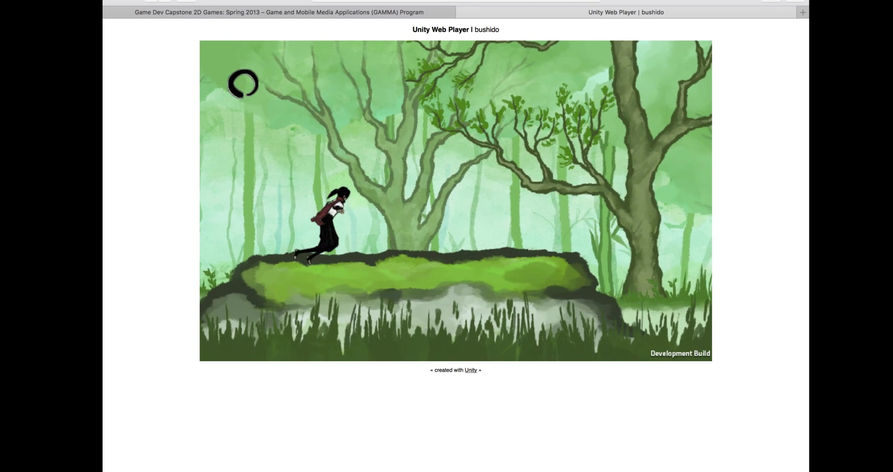Click the 'Unity Web Player | bushido' page heading

(456, 30)
